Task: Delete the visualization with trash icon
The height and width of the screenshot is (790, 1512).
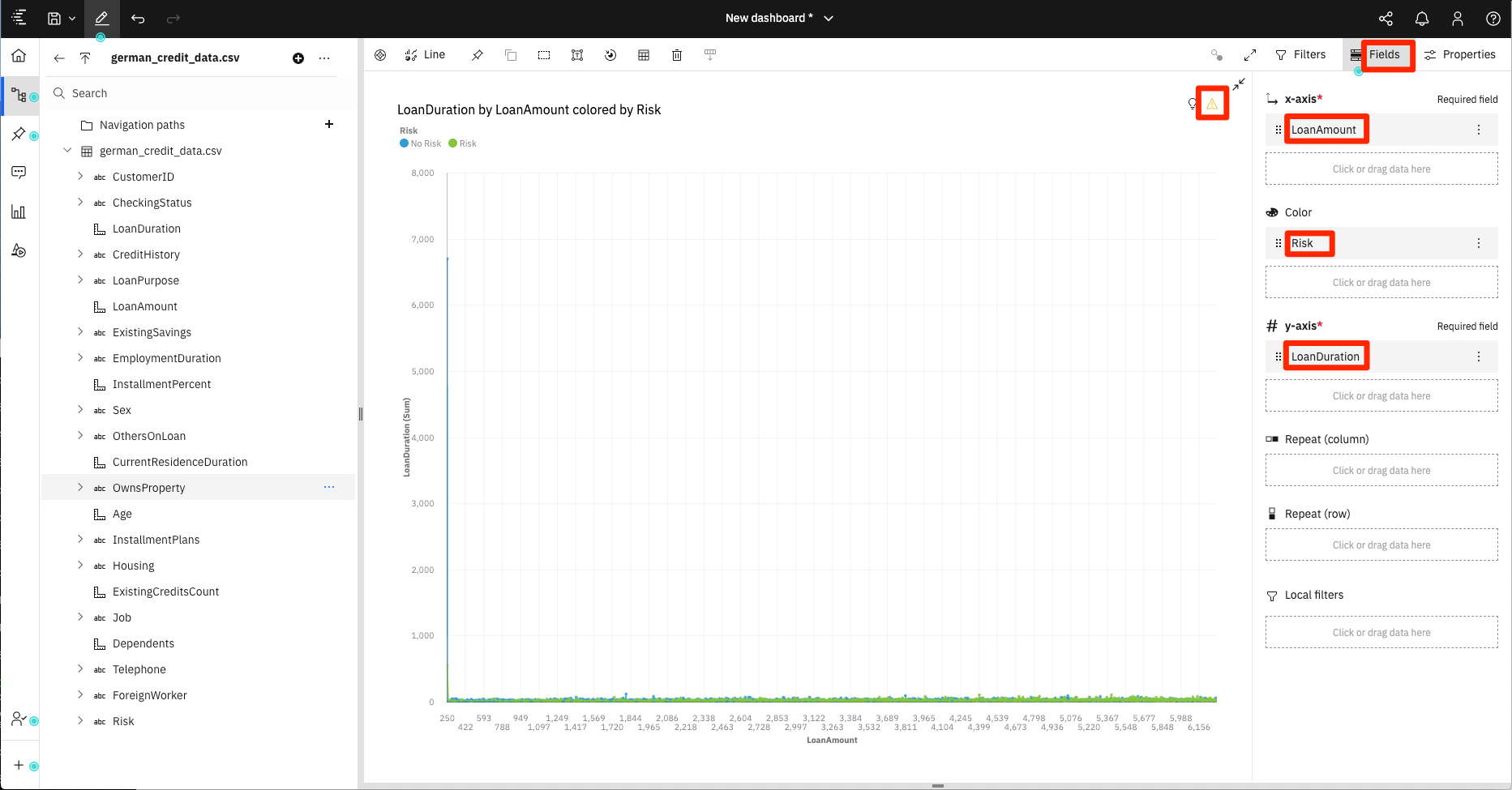Action: pos(677,55)
